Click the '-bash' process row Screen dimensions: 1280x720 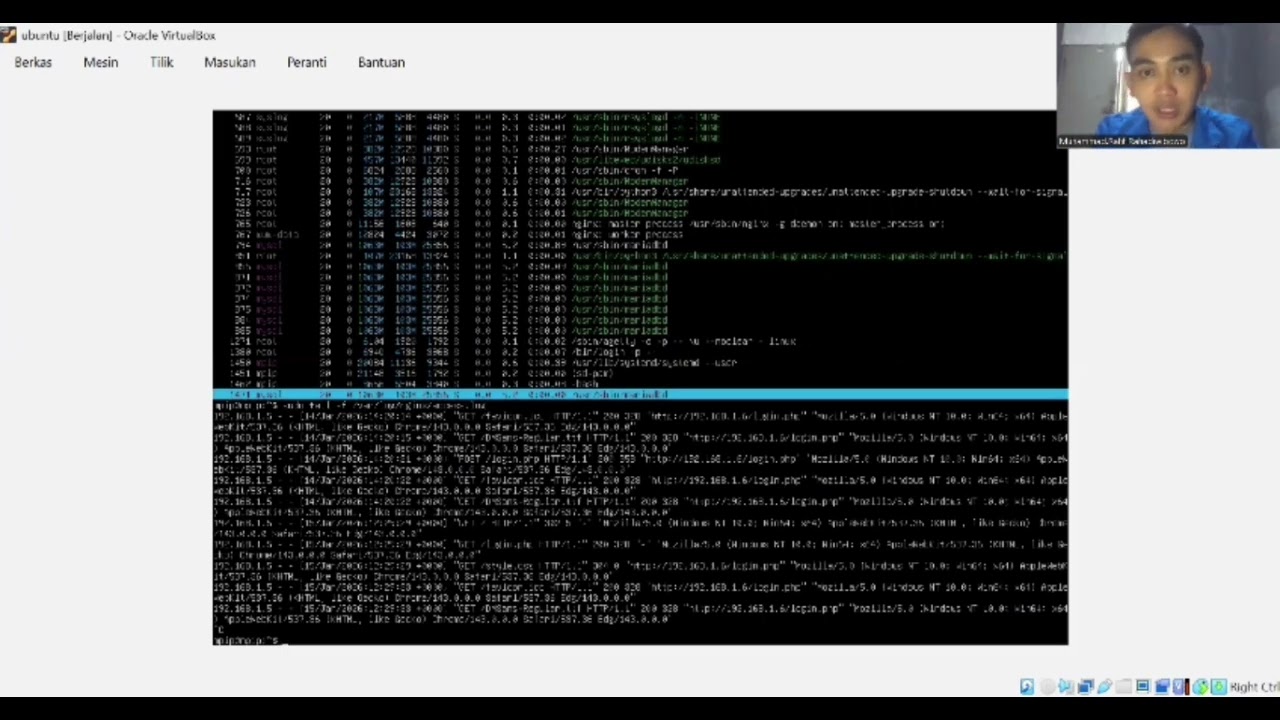pos(640,384)
